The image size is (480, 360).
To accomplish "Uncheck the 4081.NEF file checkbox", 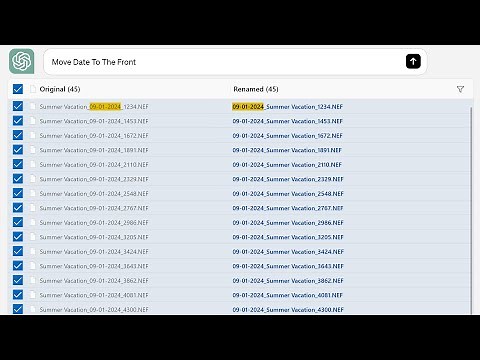I will [x=18, y=295].
